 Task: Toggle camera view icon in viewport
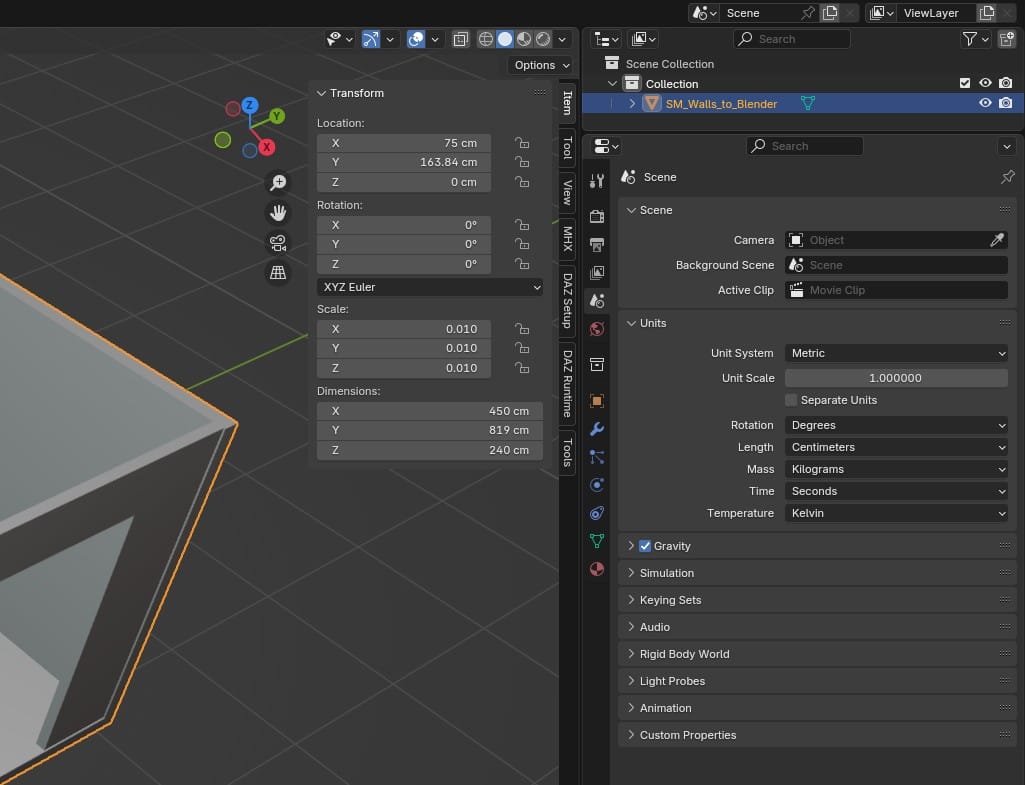278,242
